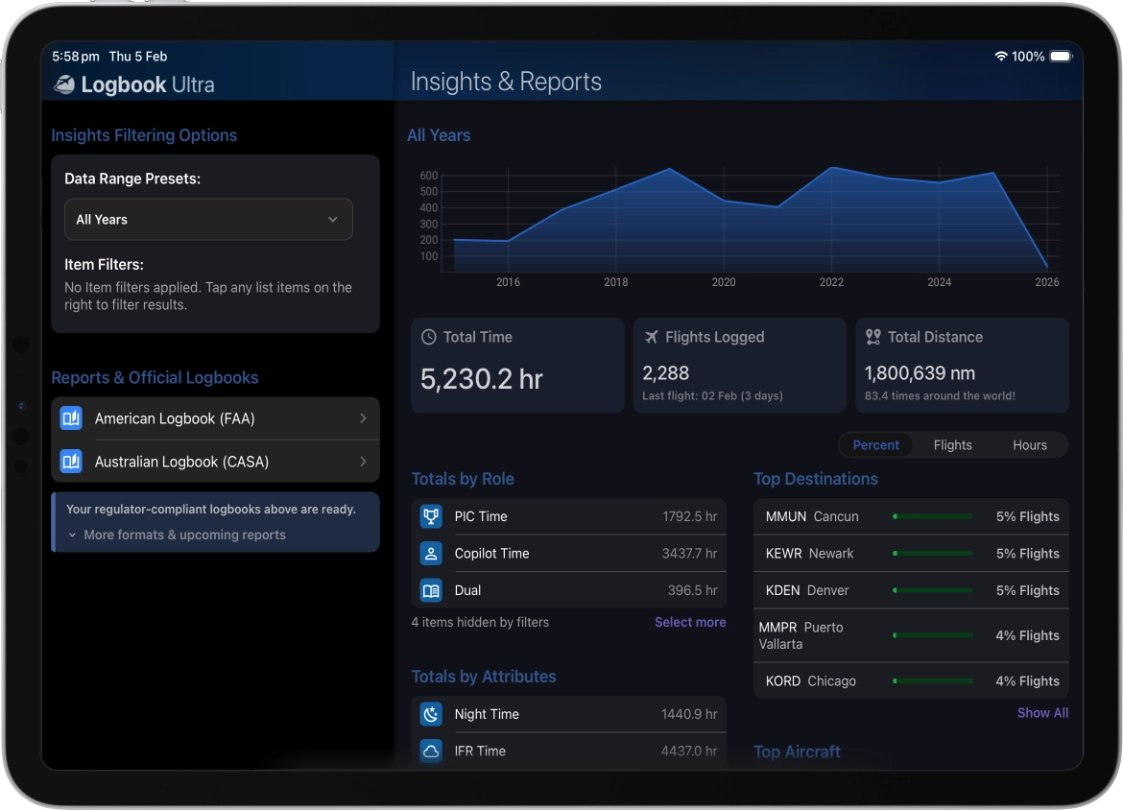
Task: Switch the view to Hours
Action: click(1029, 445)
